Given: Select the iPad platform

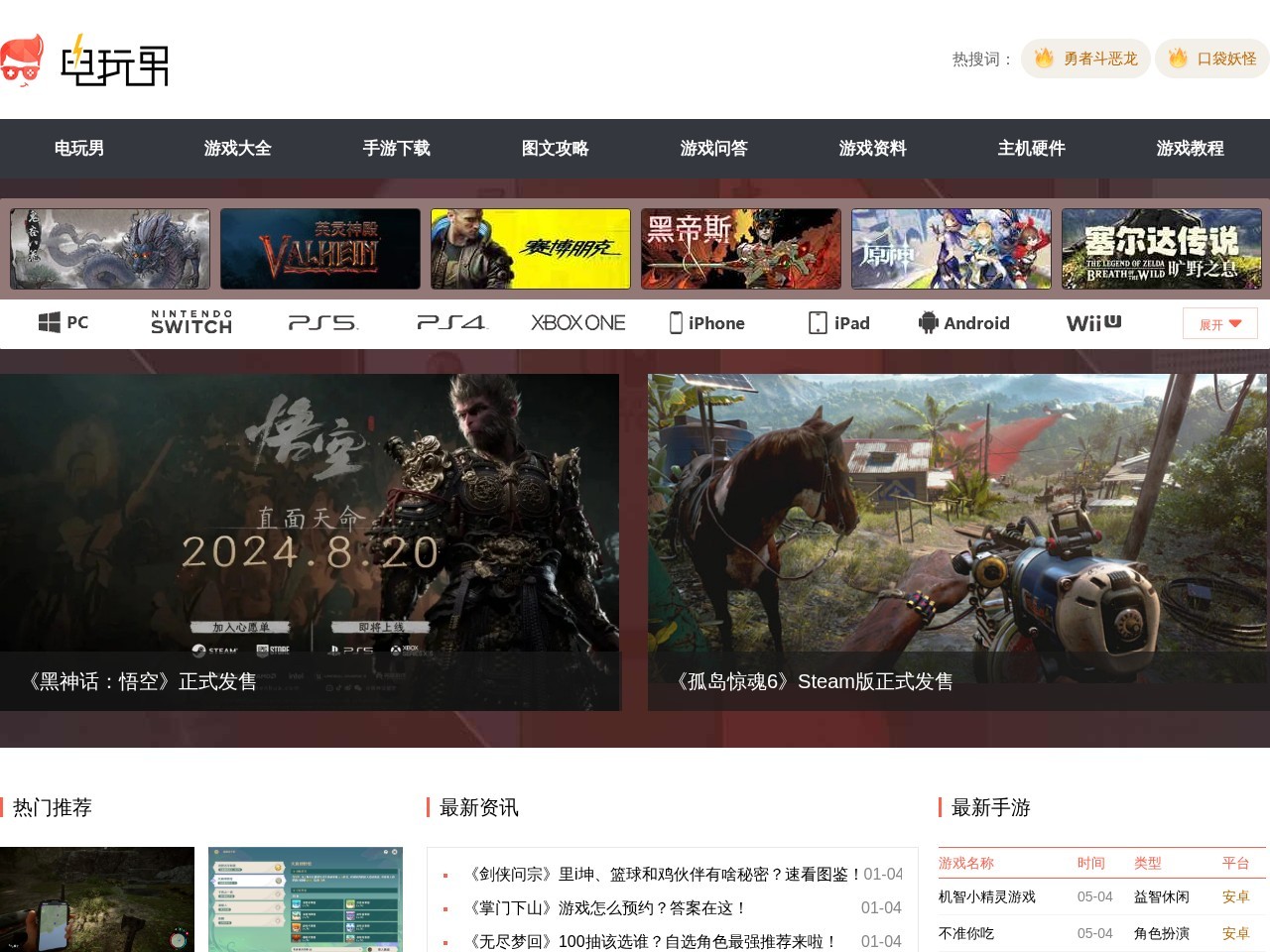Looking at the screenshot, I should tap(839, 322).
